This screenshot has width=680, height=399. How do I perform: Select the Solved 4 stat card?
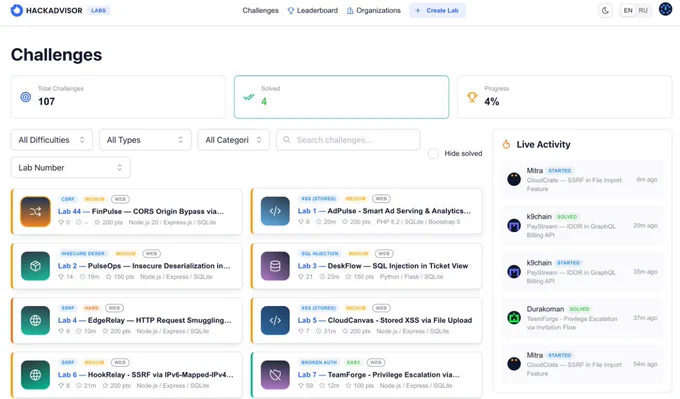coord(341,97)
